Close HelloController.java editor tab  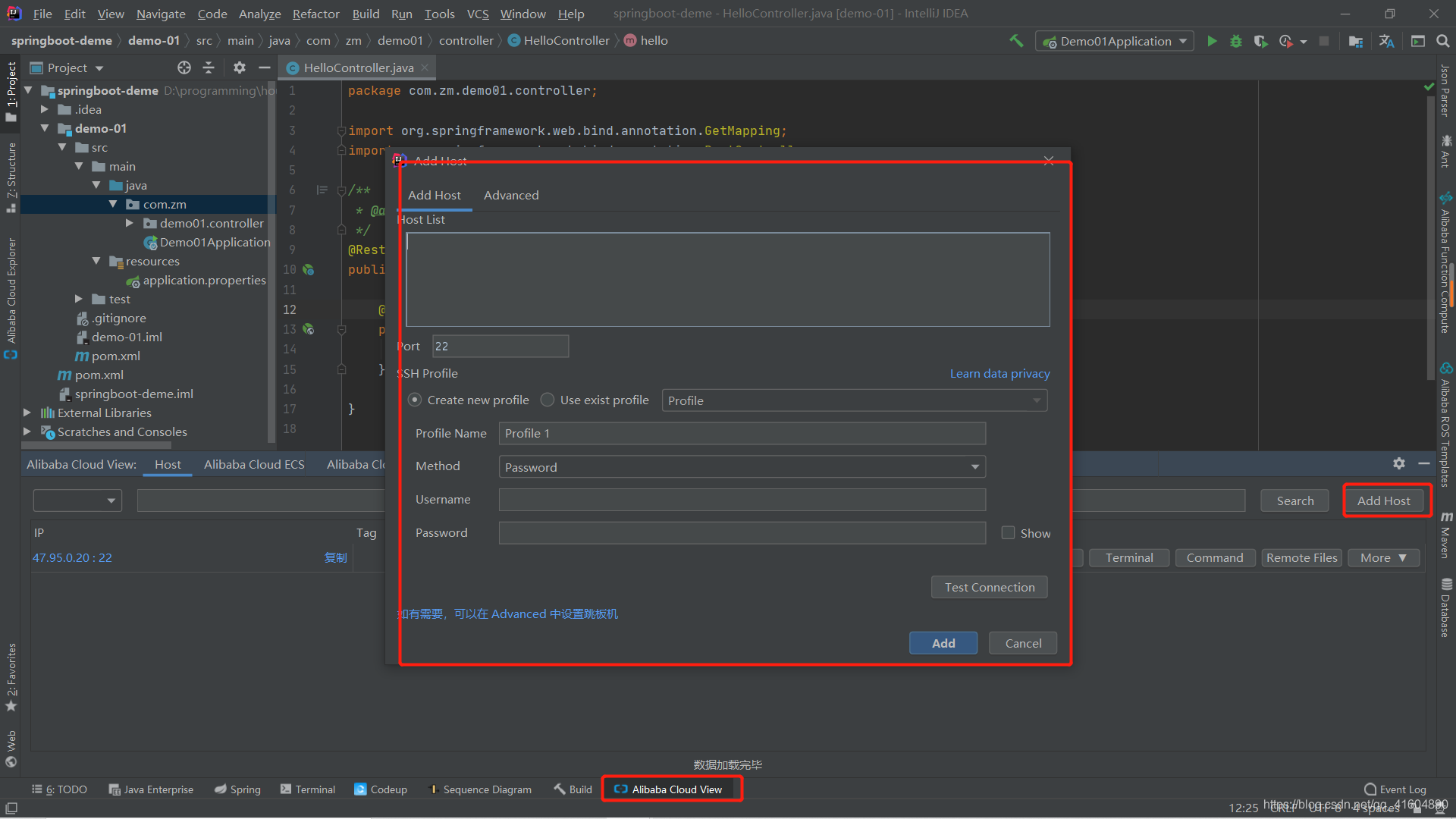pyautogui.click(x=425, y=67)
